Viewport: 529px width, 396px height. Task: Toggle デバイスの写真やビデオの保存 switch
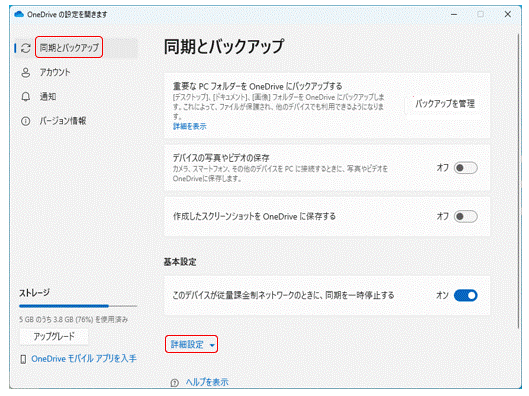coord(466,168)
